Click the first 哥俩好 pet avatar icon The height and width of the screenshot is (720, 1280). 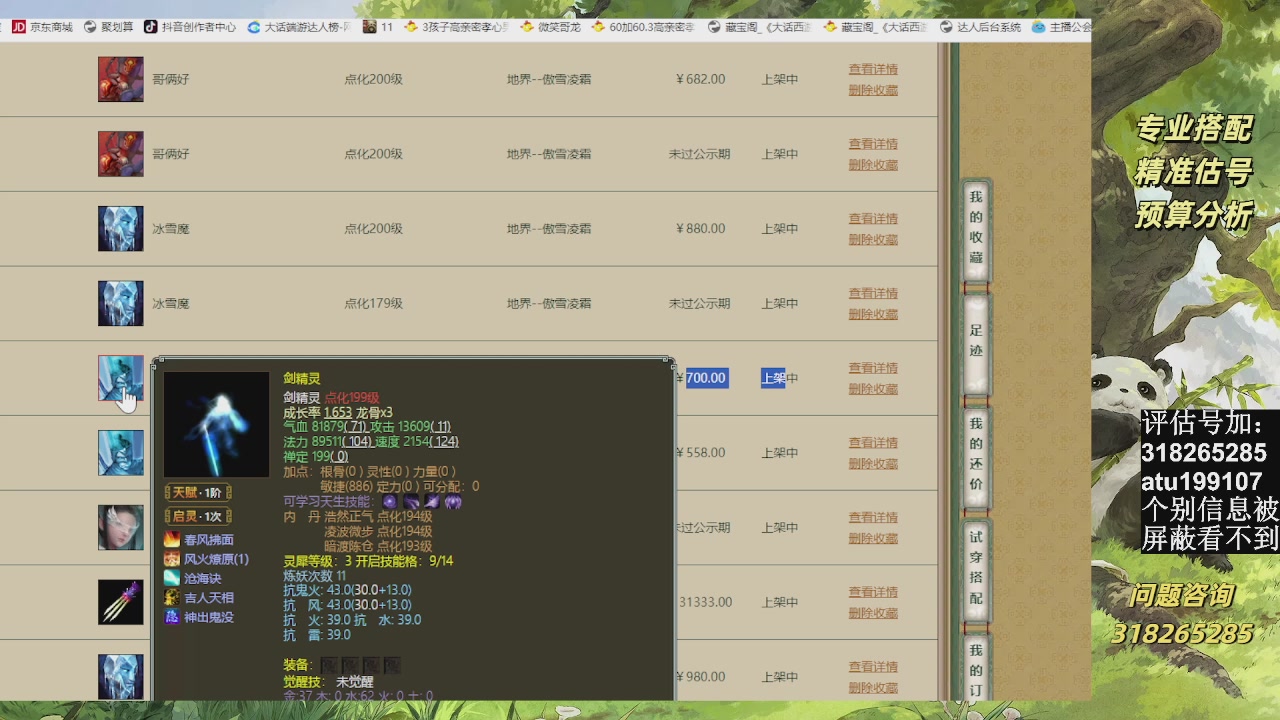[x=120, y=79]
